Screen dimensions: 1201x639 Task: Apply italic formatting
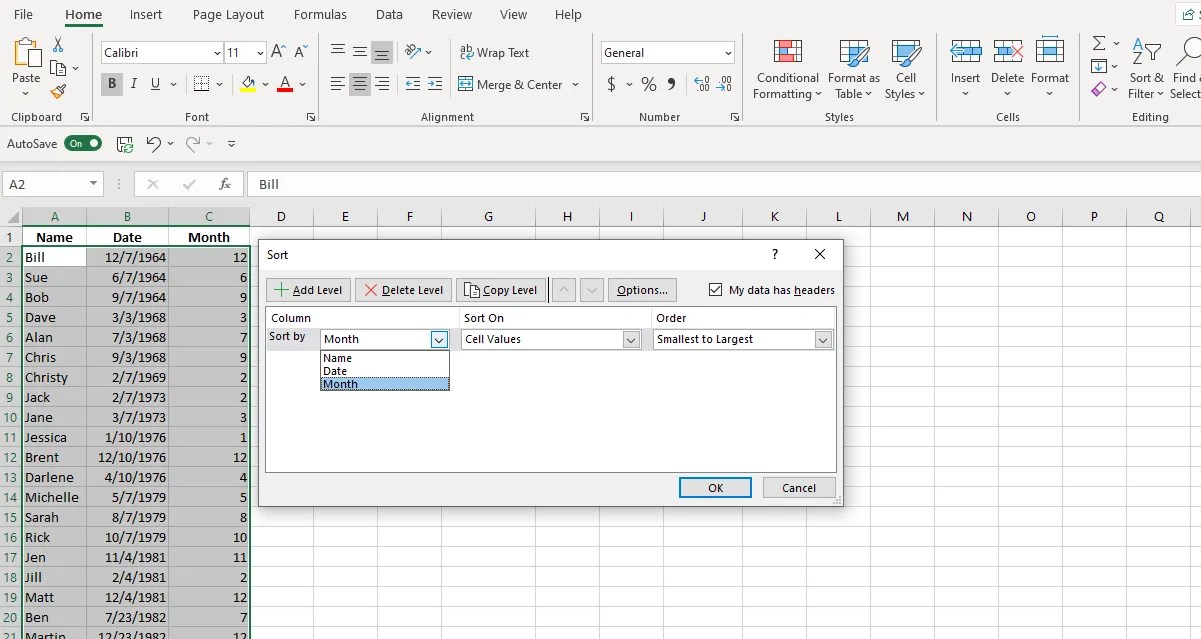133,84
